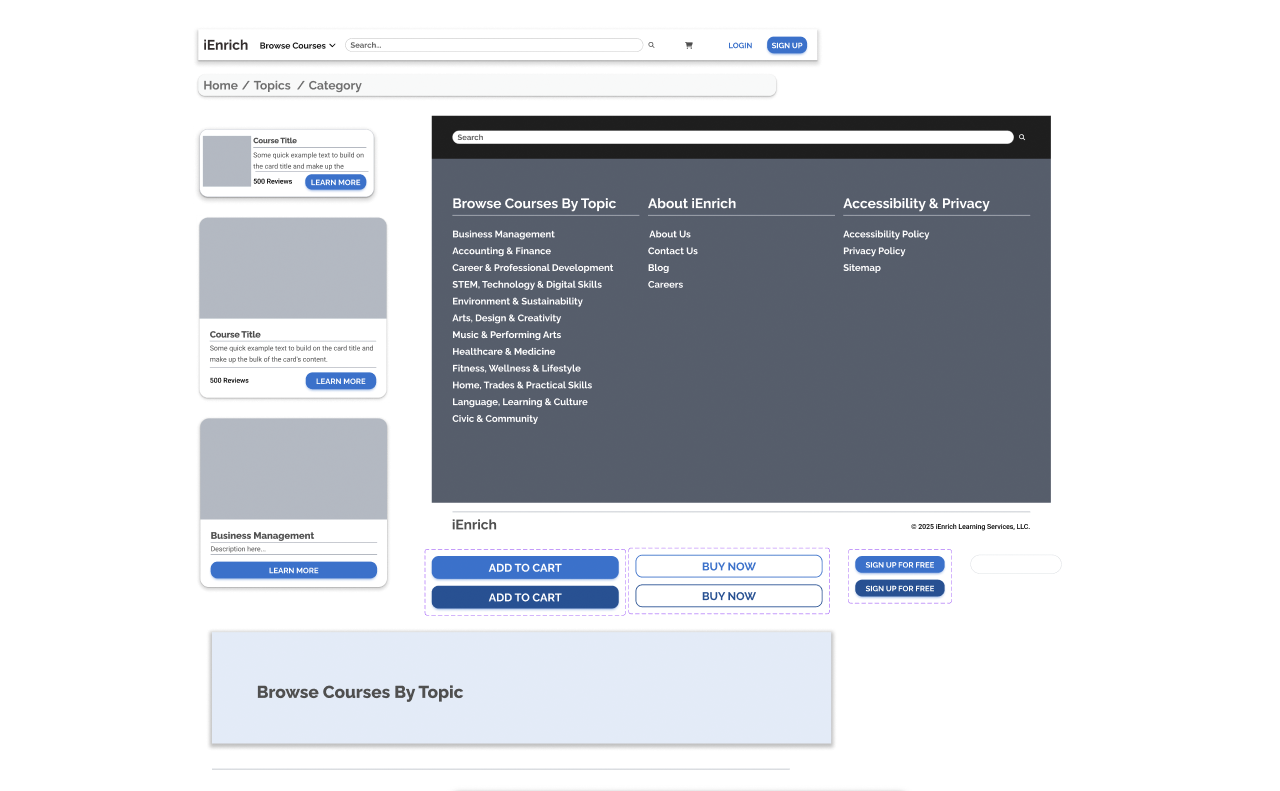Click the iEnrich wordmark above the button groups
The width and height of the screenshot is (1280, 791).
[474, 524]
